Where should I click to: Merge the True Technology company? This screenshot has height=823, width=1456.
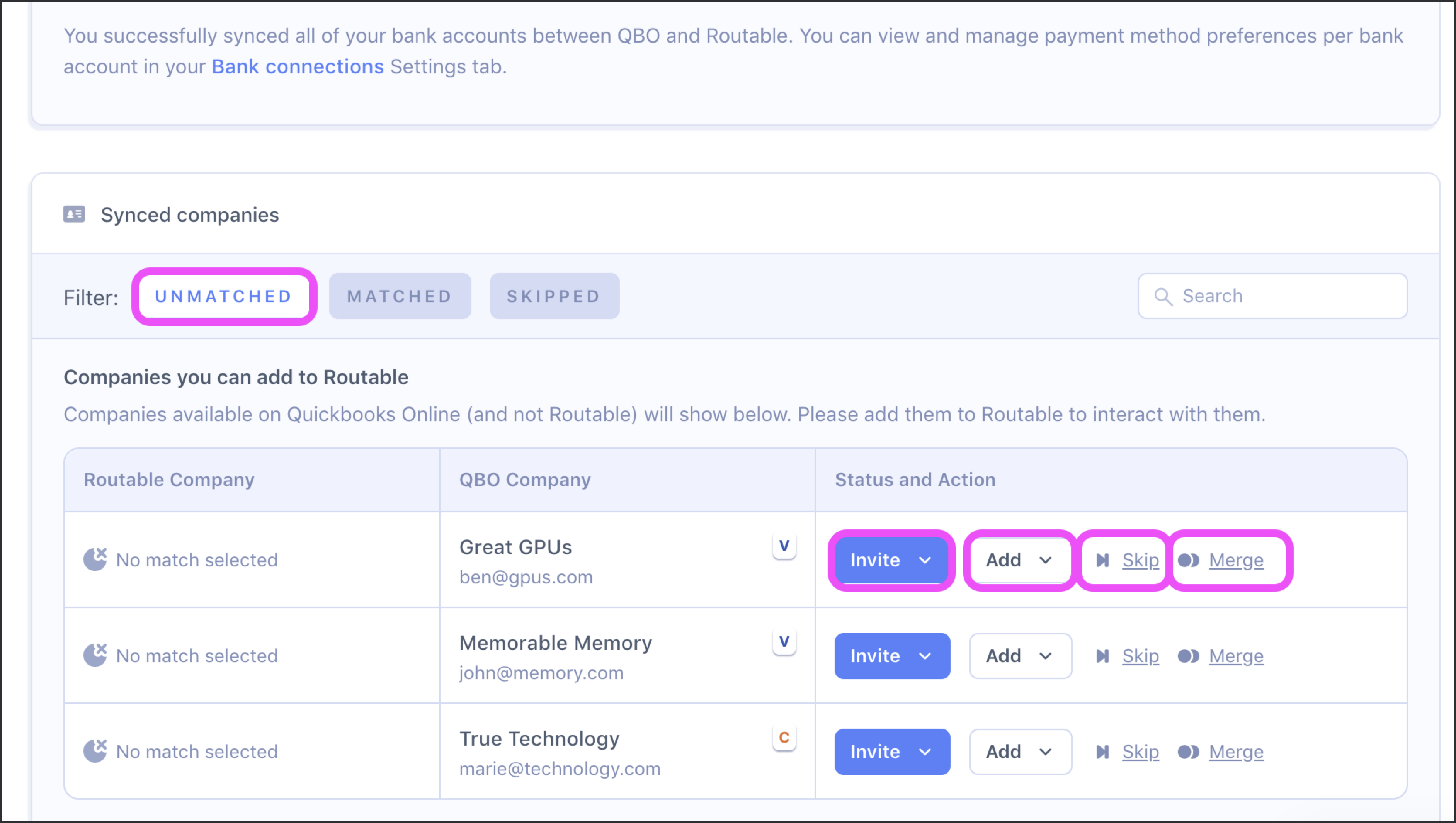tap(1236, 752)
